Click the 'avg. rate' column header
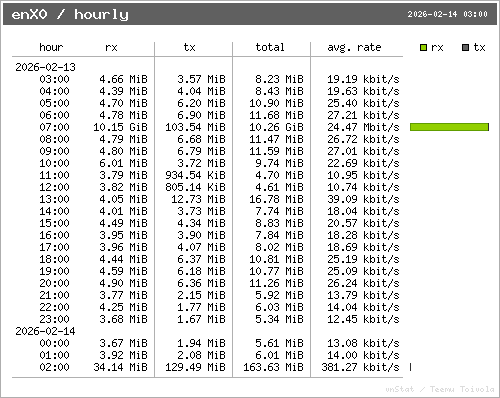 tap(354, 47)
